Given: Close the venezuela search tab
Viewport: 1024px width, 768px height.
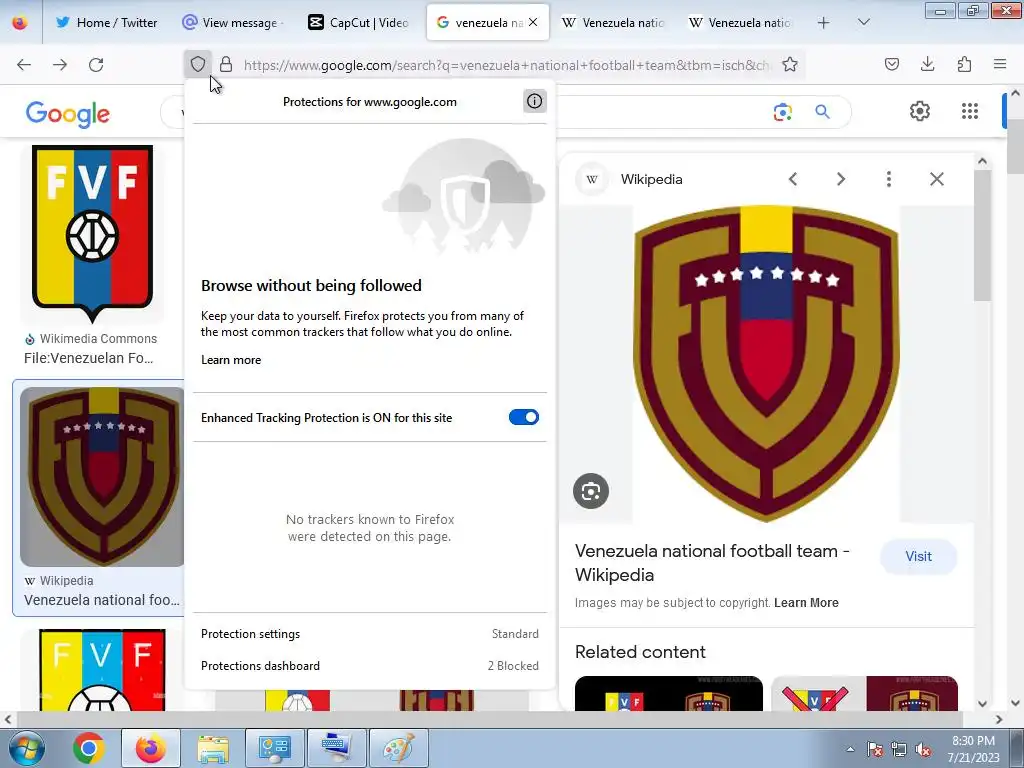Looking at the screenshot, I should (x=533, y=22).
